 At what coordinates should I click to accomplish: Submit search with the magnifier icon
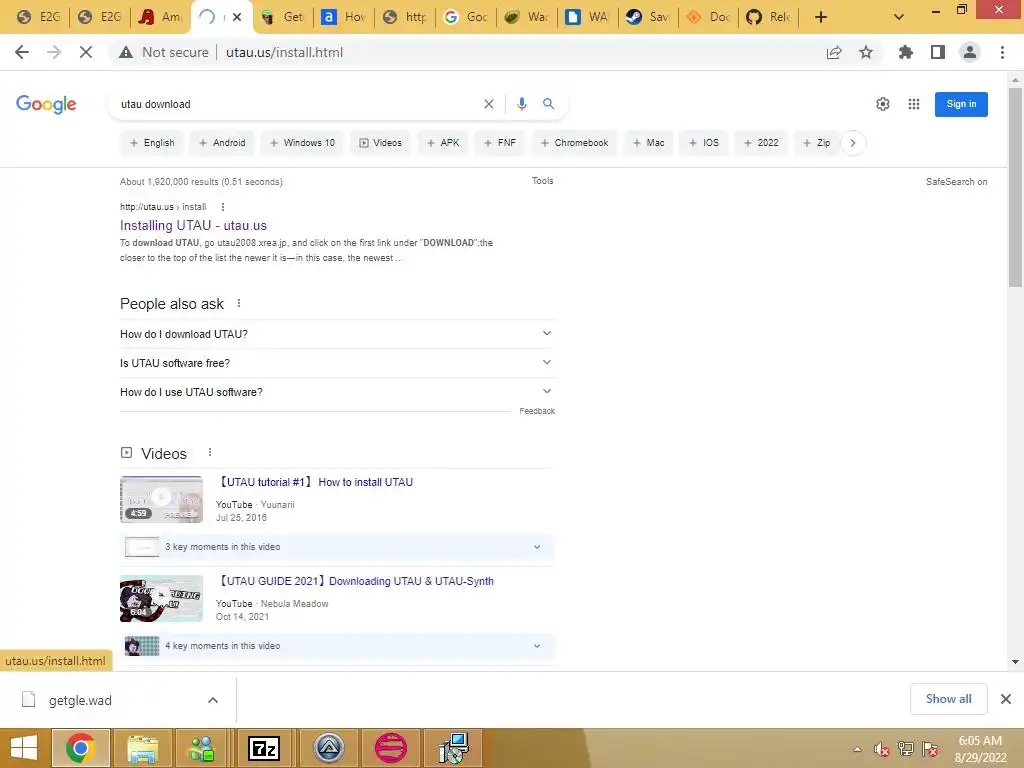(549, 104)
